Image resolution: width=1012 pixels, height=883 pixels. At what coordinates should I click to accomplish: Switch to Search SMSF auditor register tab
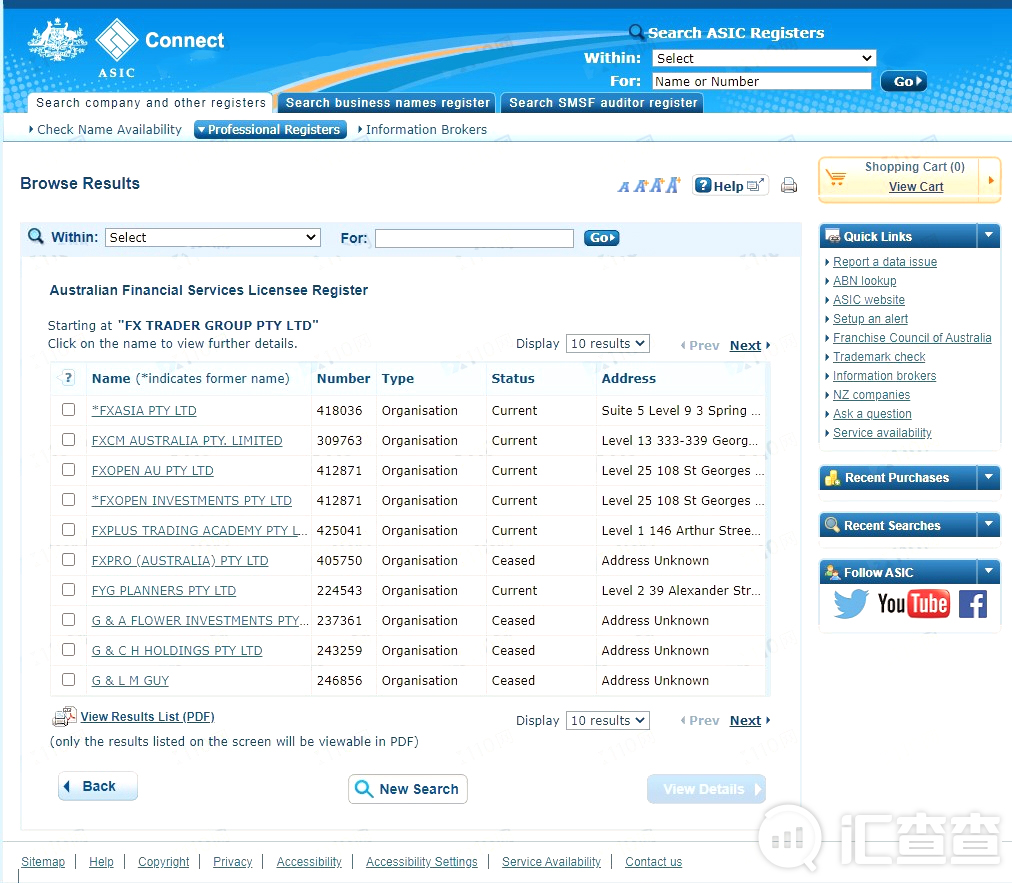[603, 103]
